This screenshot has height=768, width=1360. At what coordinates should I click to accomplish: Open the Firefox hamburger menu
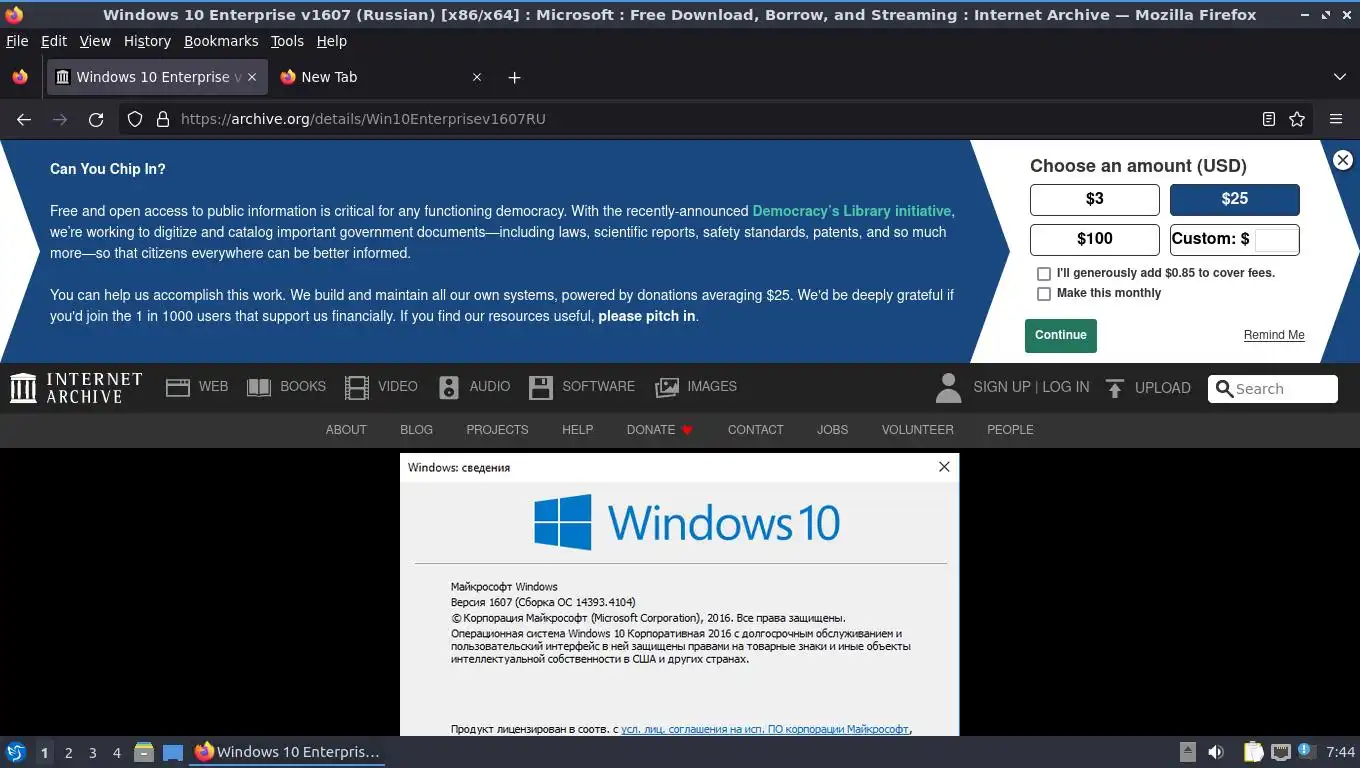coord(1336,119)
